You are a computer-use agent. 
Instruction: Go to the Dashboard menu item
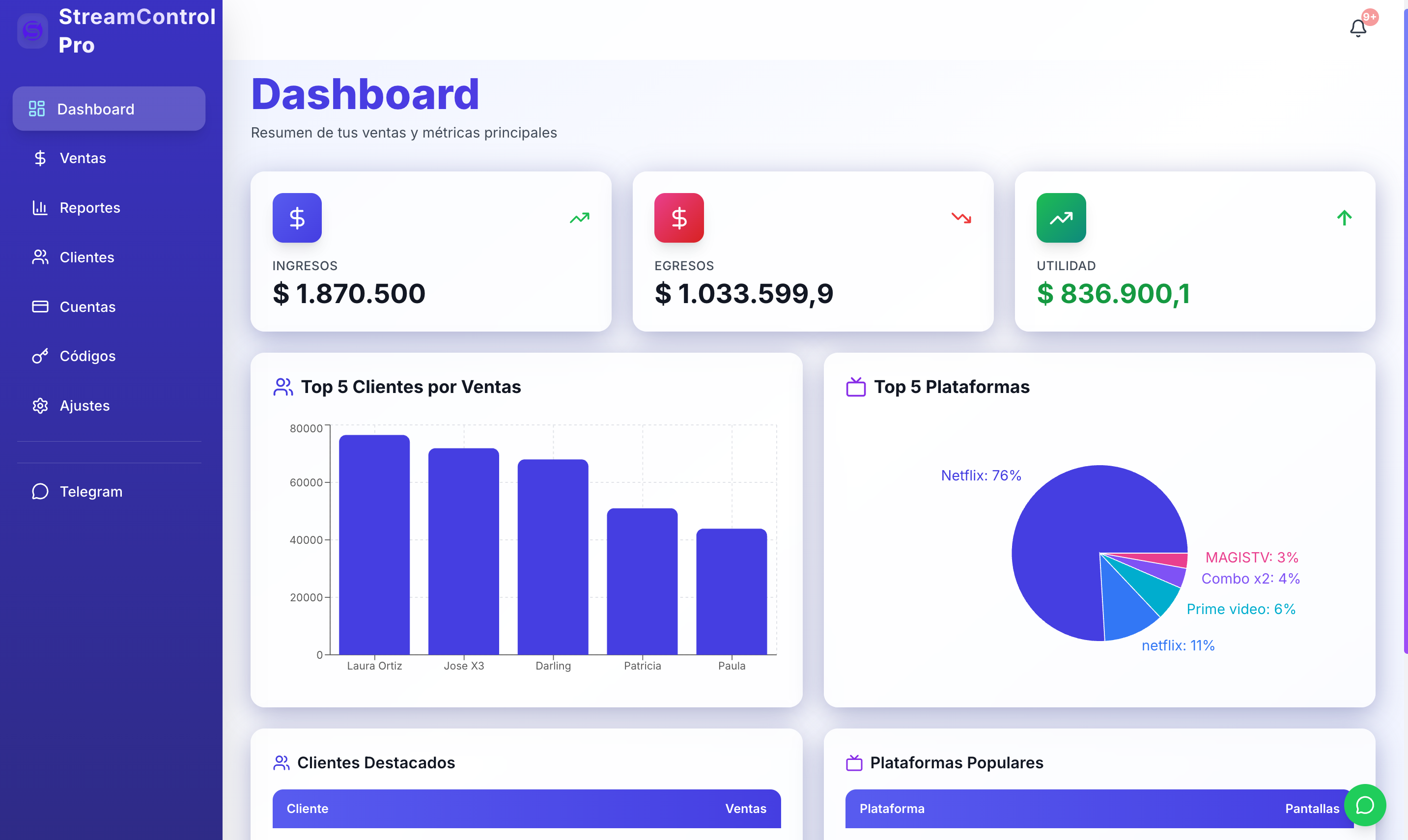pos(109,109)
